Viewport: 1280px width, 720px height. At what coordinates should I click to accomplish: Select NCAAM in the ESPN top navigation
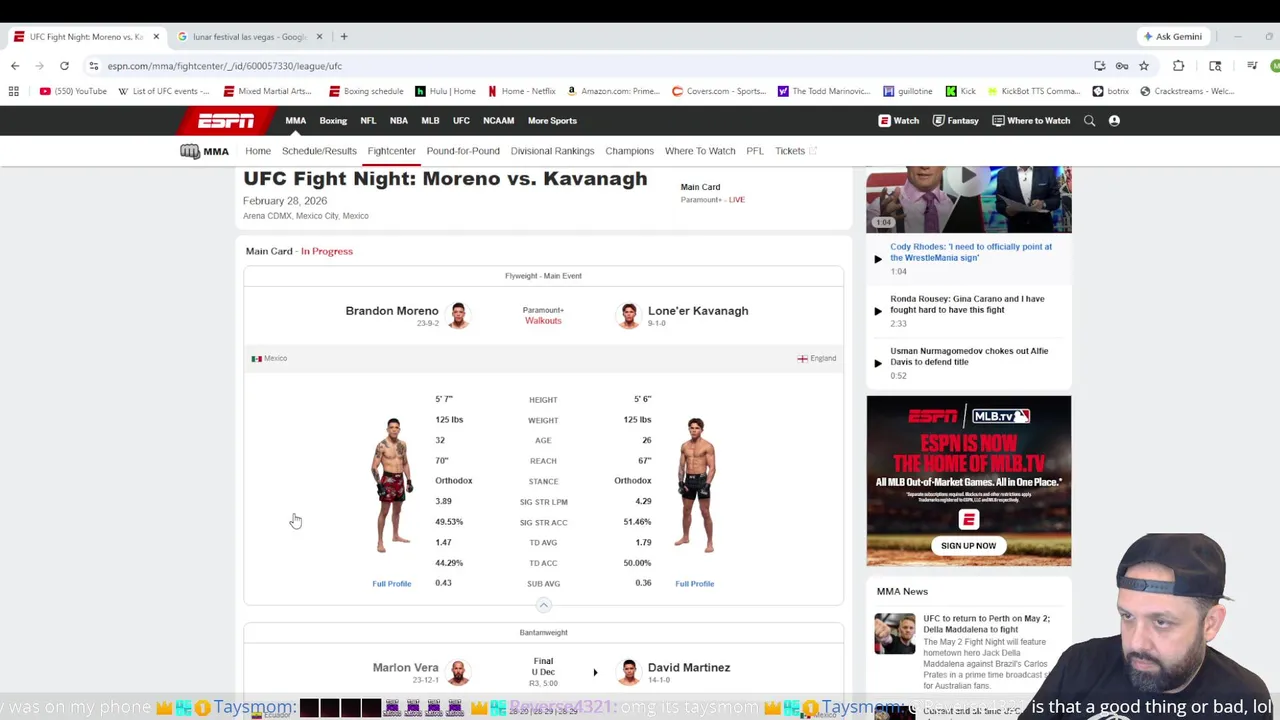(x=498, y=121)
